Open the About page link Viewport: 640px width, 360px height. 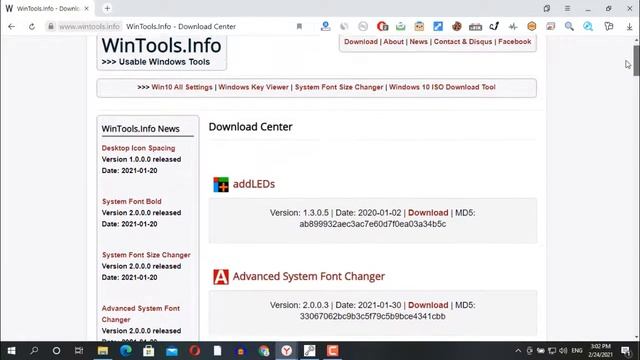click(x=393, y=42)
